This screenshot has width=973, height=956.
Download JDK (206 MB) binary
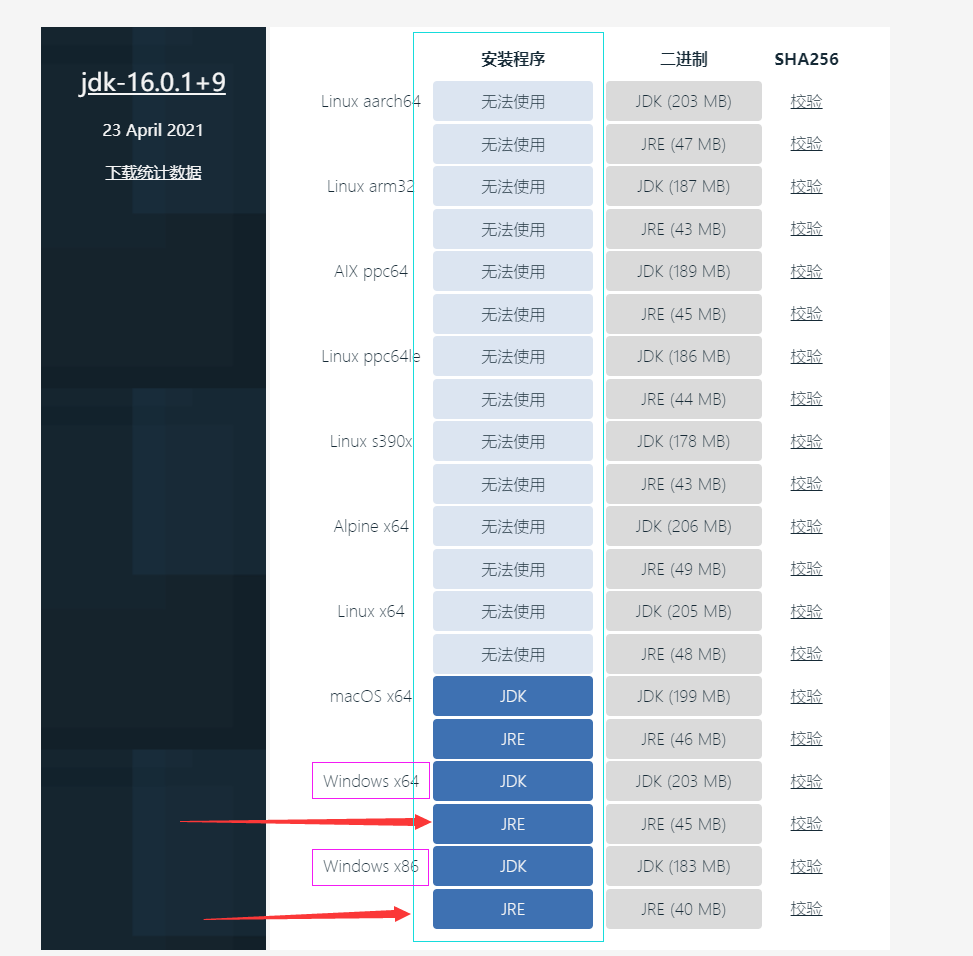point(684,526)
